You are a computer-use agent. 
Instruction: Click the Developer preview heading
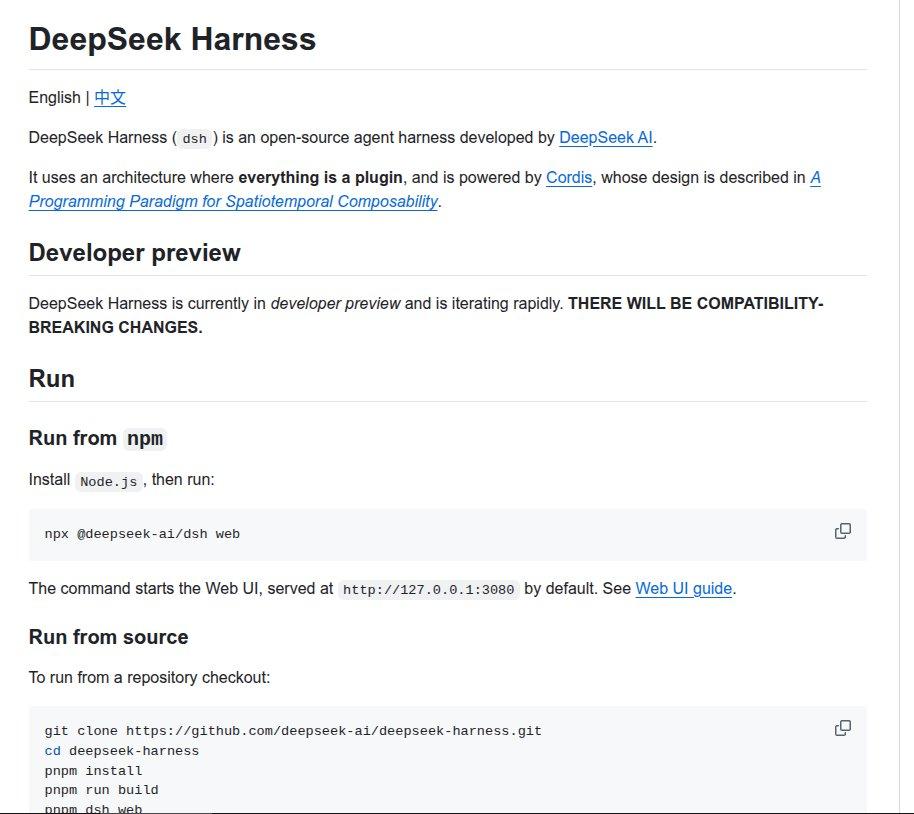point(135,253)
